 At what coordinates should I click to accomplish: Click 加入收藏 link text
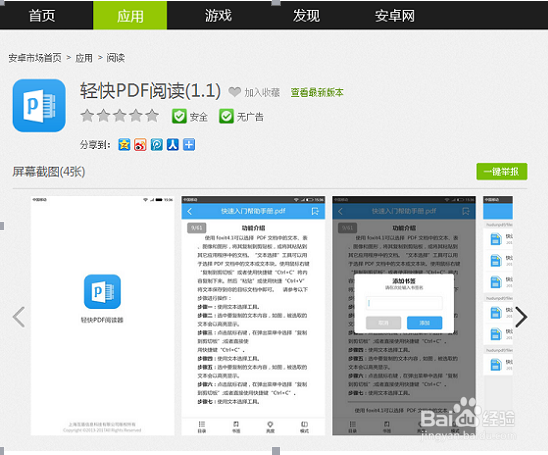pyautogui.click(x=262, y=93)
